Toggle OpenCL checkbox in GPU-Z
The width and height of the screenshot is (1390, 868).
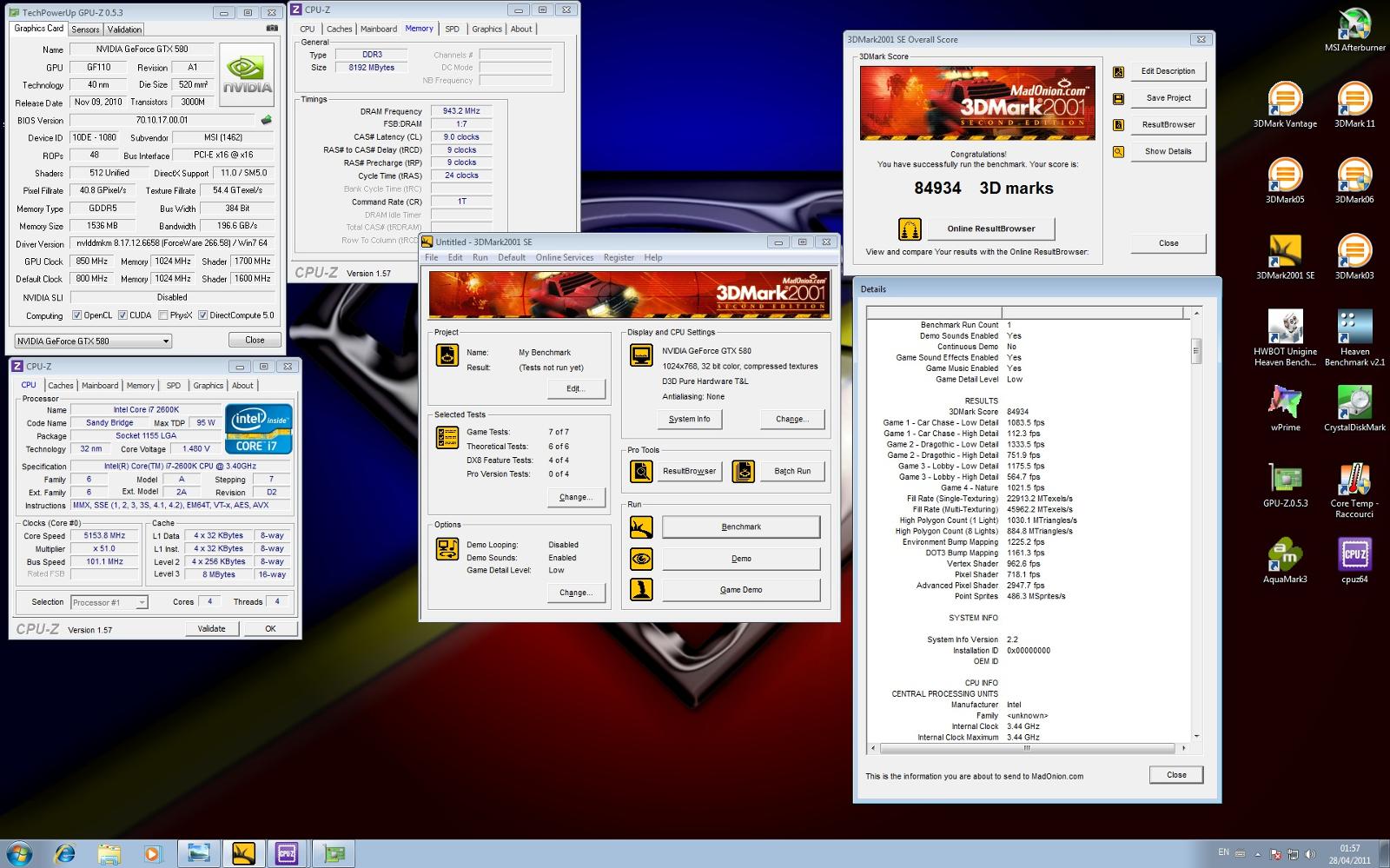click(76, 315)
